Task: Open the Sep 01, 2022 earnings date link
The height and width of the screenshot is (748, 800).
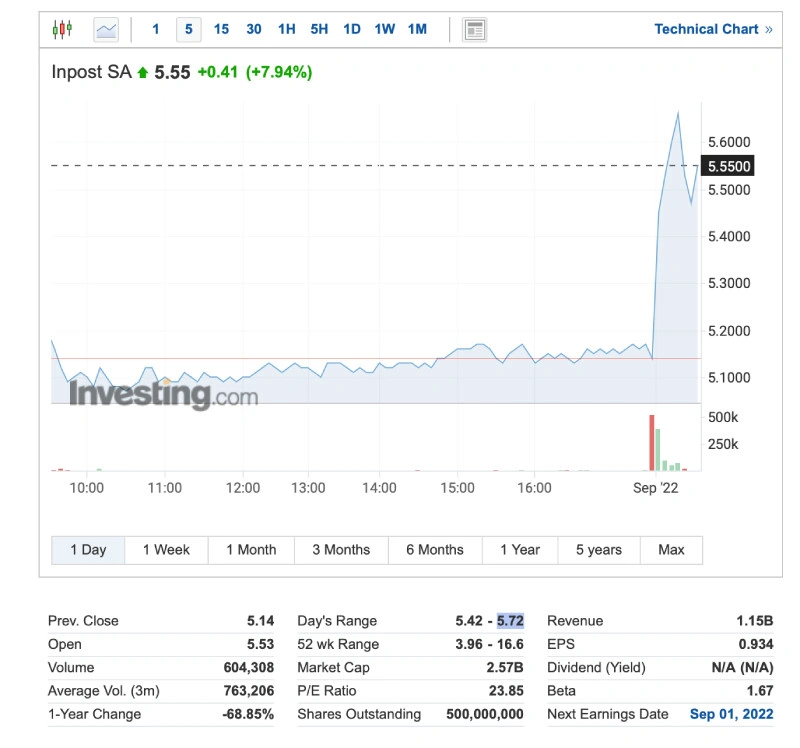Action: [732, 714]
